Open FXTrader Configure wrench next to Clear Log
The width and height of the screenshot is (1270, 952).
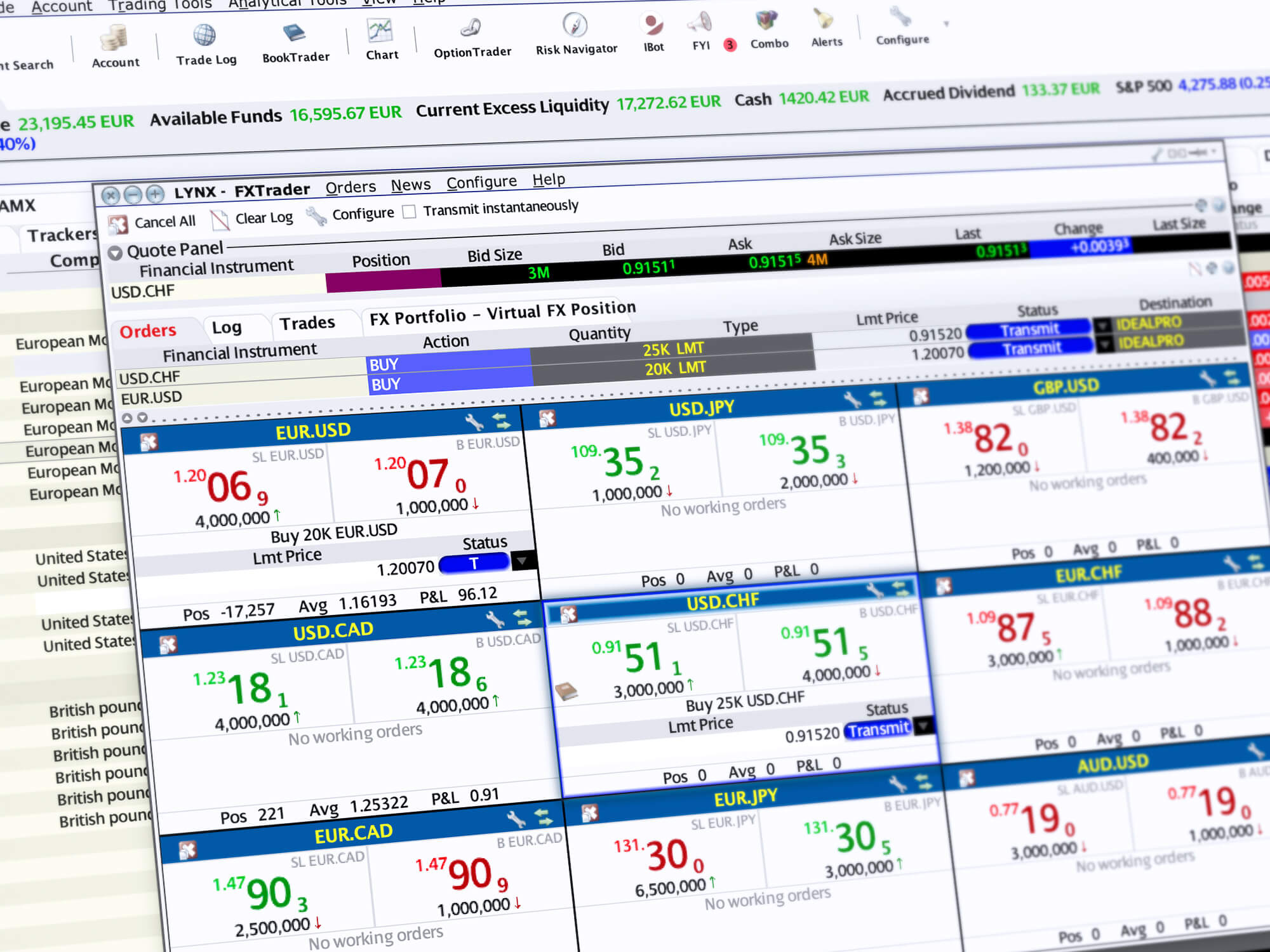point(316,216)
